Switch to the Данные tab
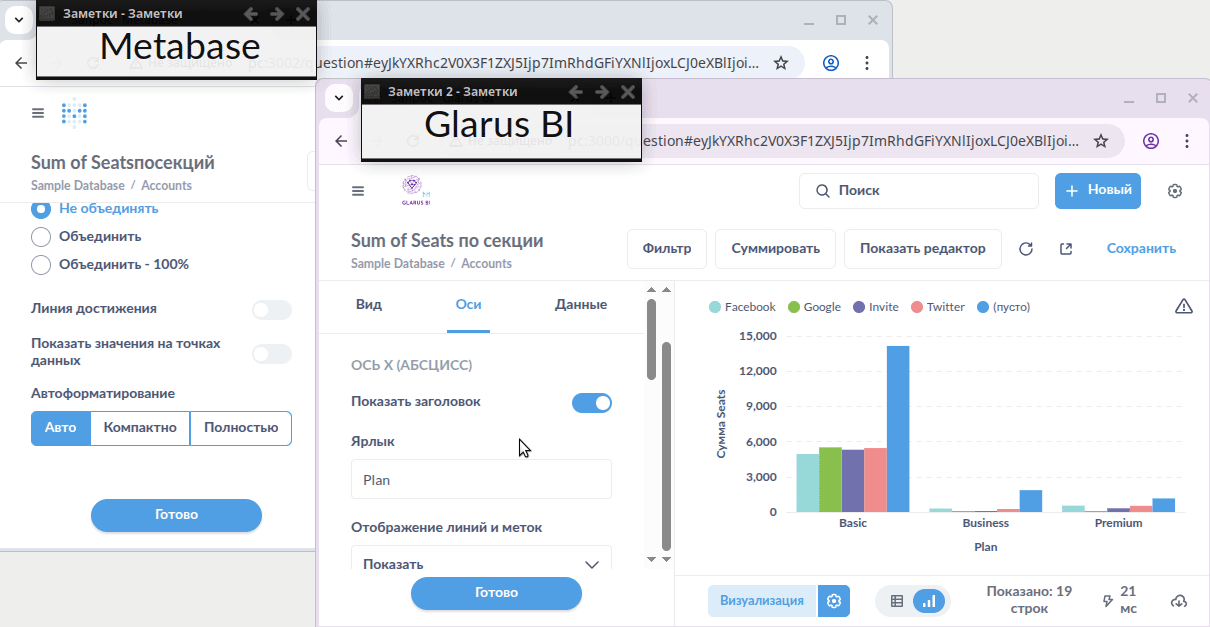 (580, 305)
